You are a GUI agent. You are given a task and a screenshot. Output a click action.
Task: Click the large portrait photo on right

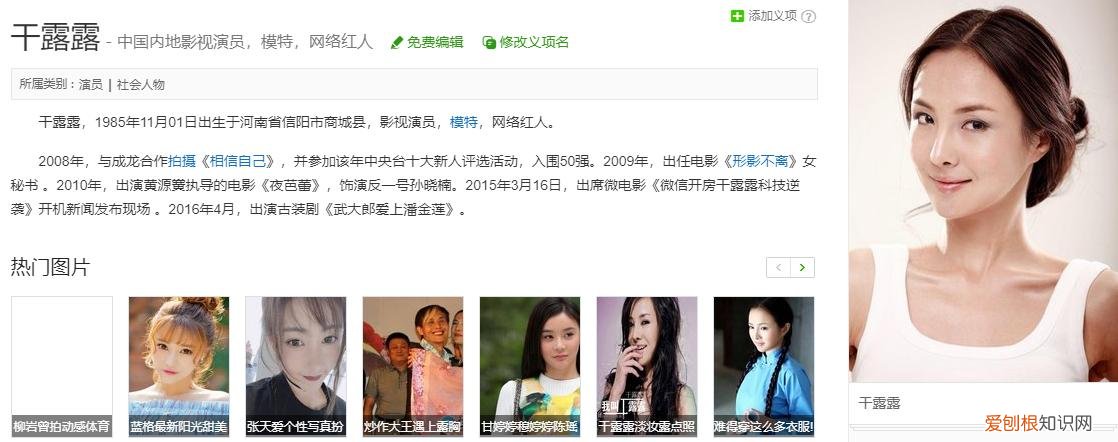pyautogui.click(x=983, y=191)
